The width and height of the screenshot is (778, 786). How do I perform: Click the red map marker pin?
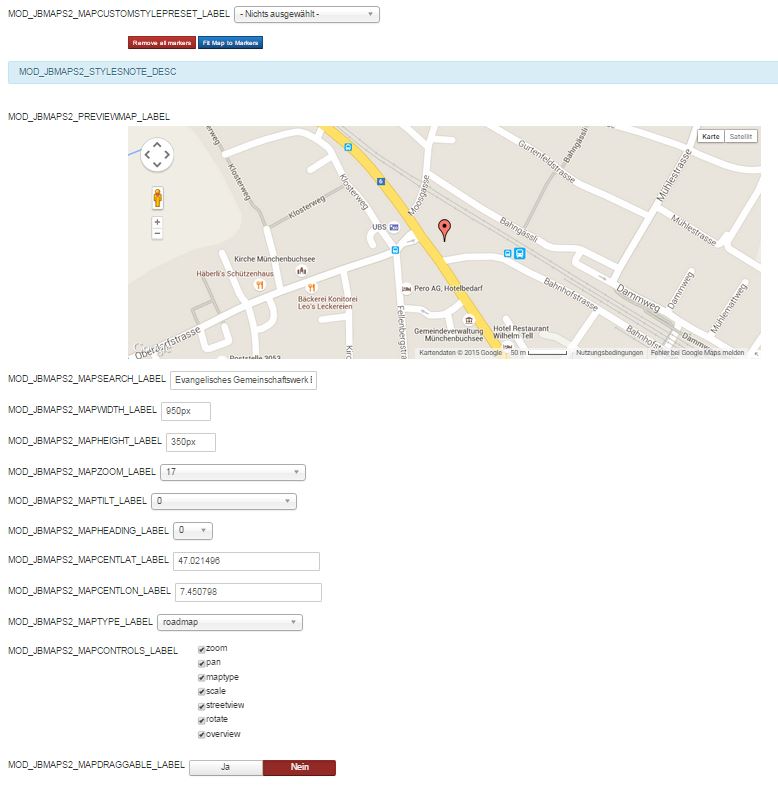(444, 229)
